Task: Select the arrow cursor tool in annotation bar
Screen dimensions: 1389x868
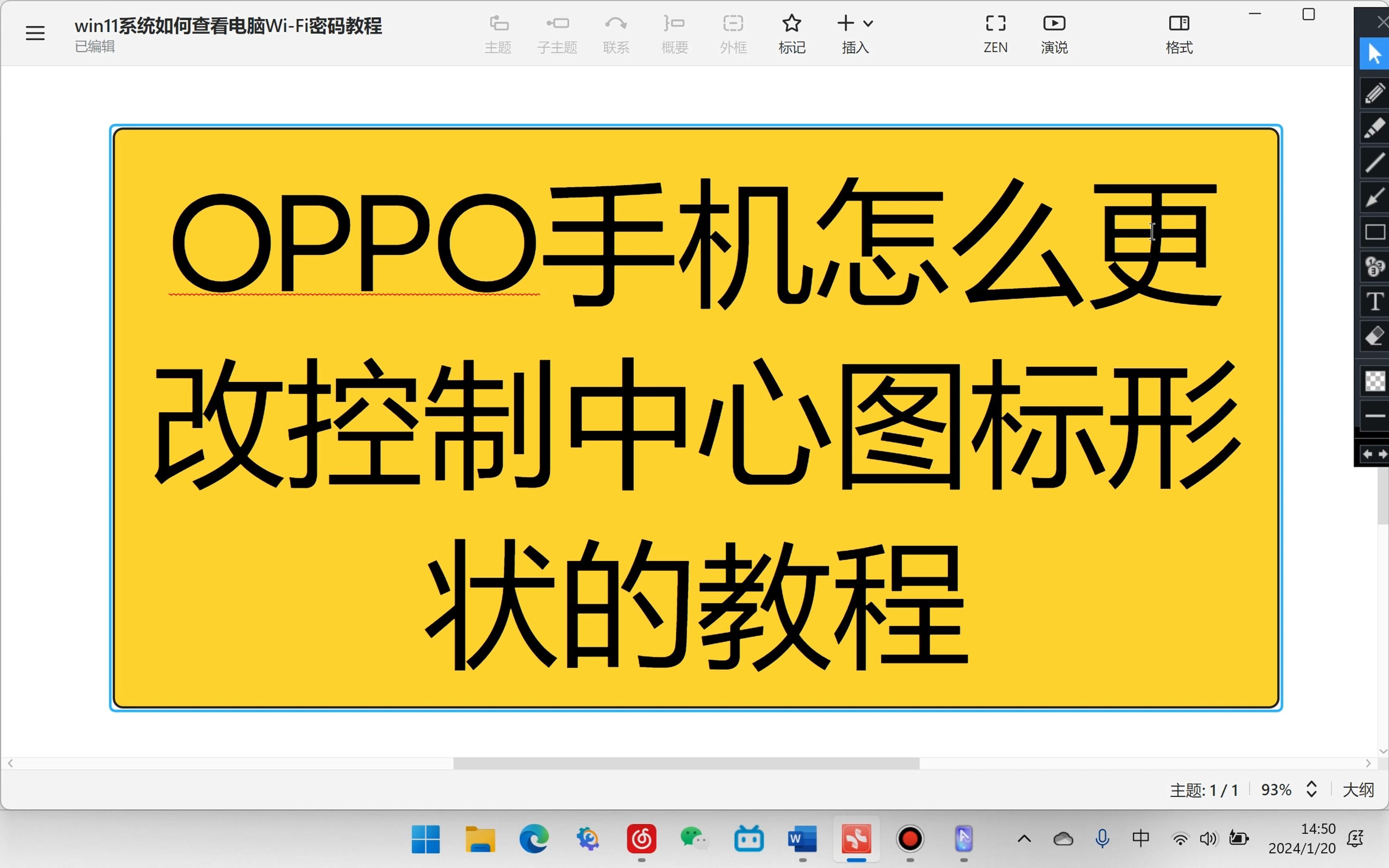Action: 1375,54
